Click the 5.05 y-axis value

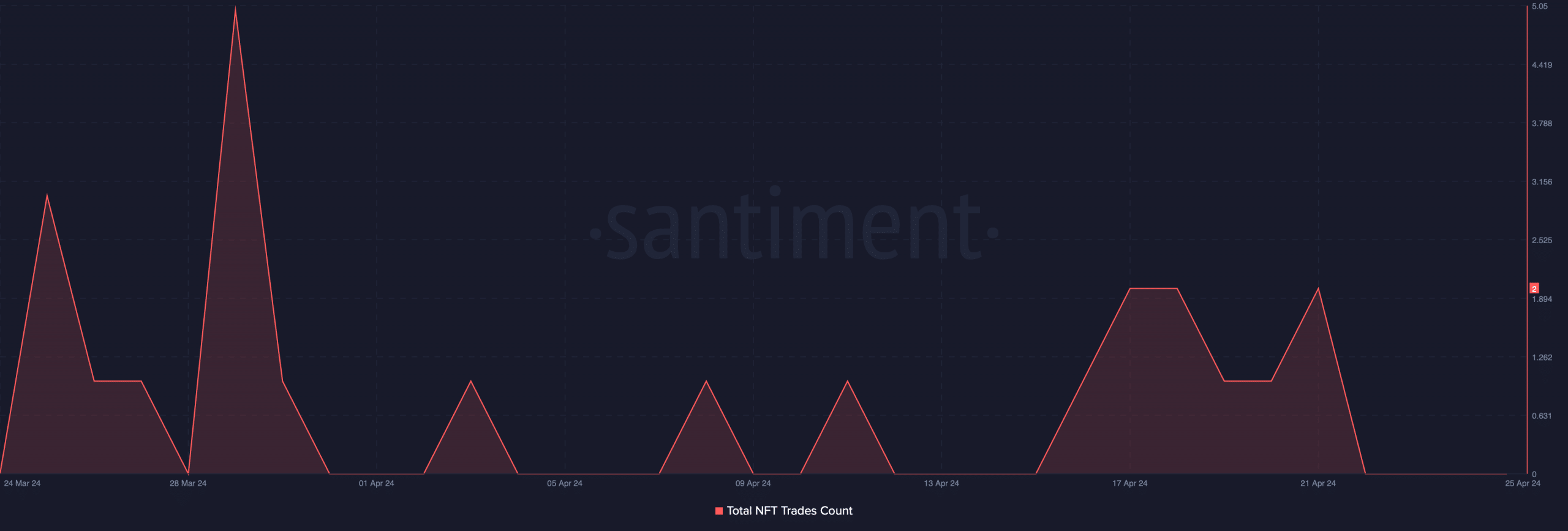pos(1540,6)
